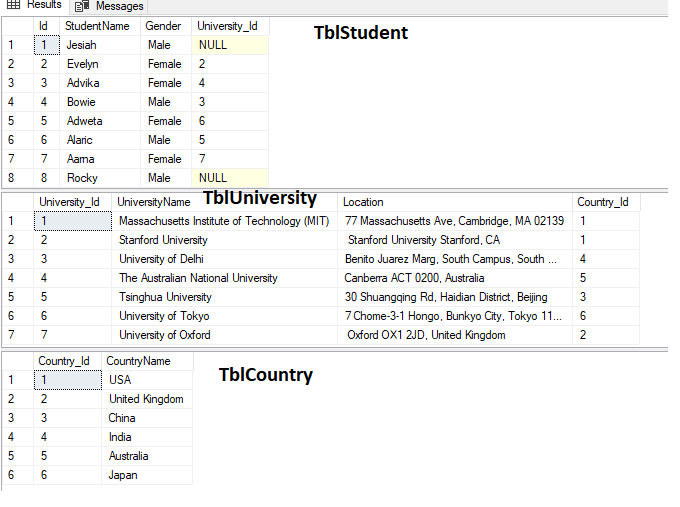Image resolution: width=680 pixels, height=507 pixels.
Task: Select the StudentName column header
Action: tap(100, 26)
